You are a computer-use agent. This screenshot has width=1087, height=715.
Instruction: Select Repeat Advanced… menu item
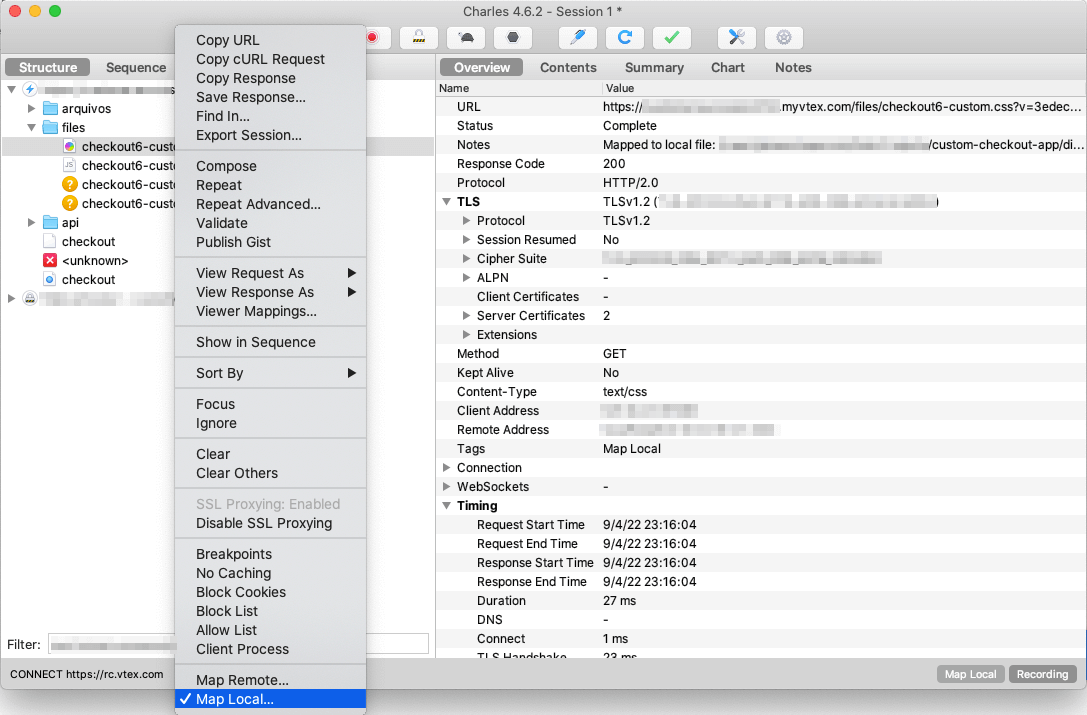tap(270, 204)
